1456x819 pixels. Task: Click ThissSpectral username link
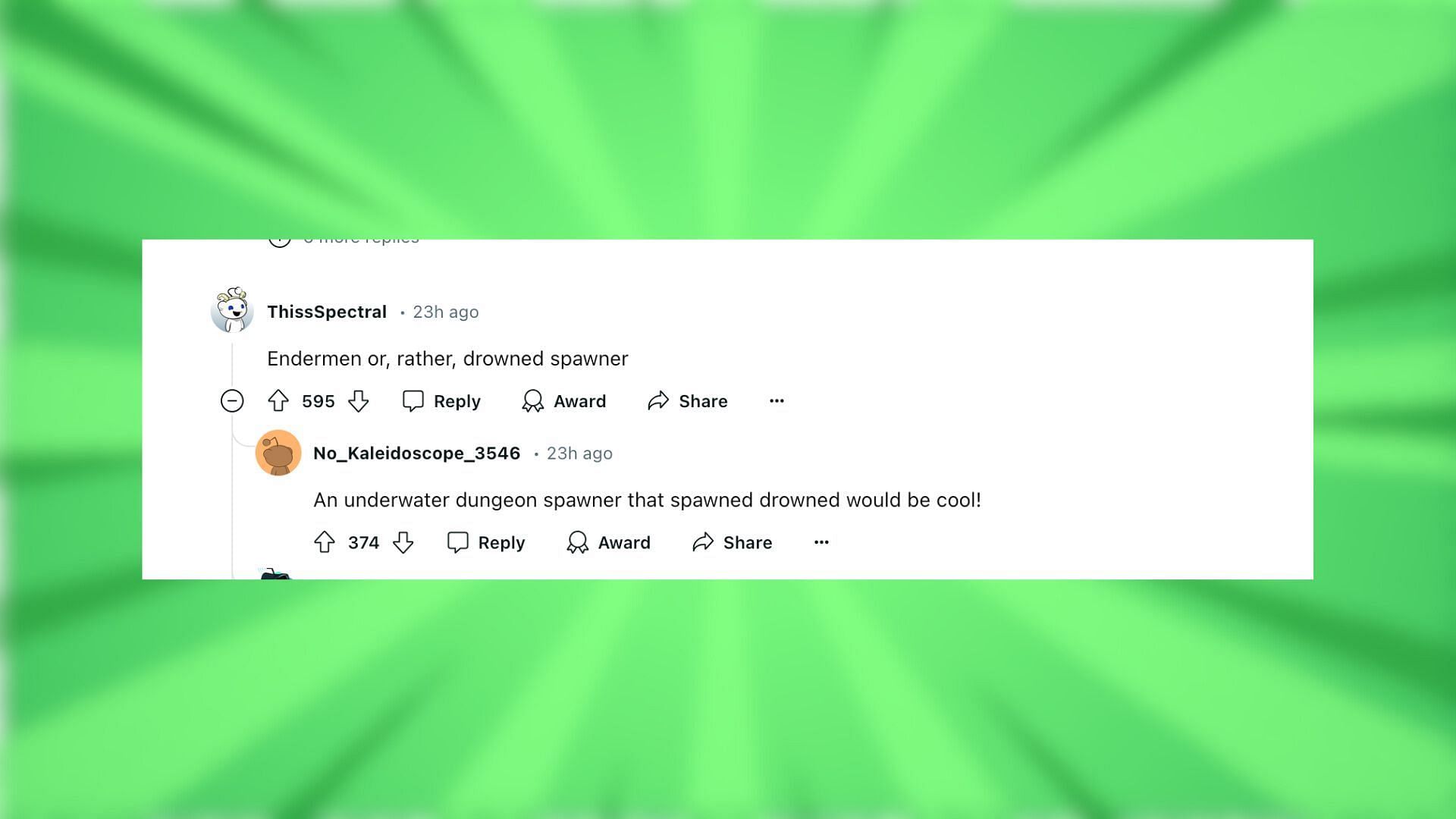(x=327, y=311)
